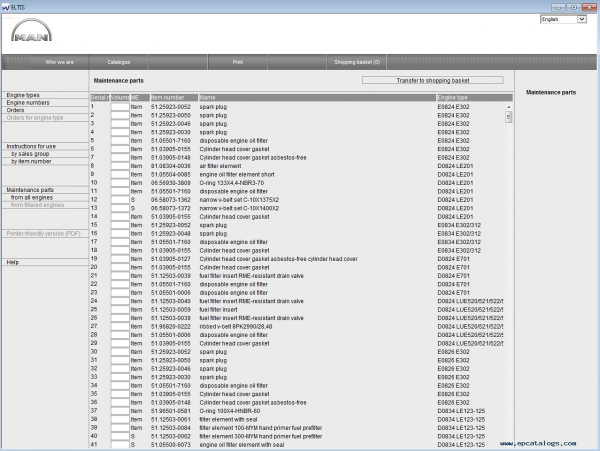Click volume field for row 12
600x451 pixels.
click(120, 200)
